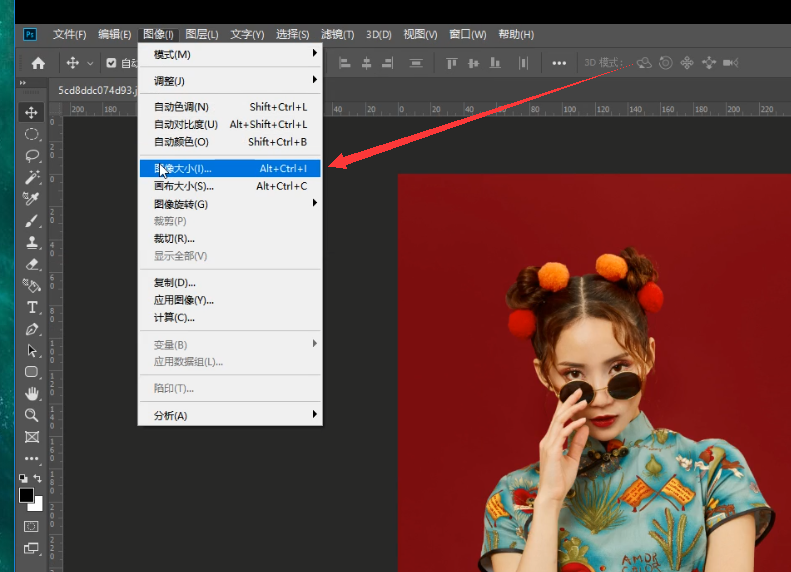
Task: Open the 选择(S) menu
Action: coord(293,34)
